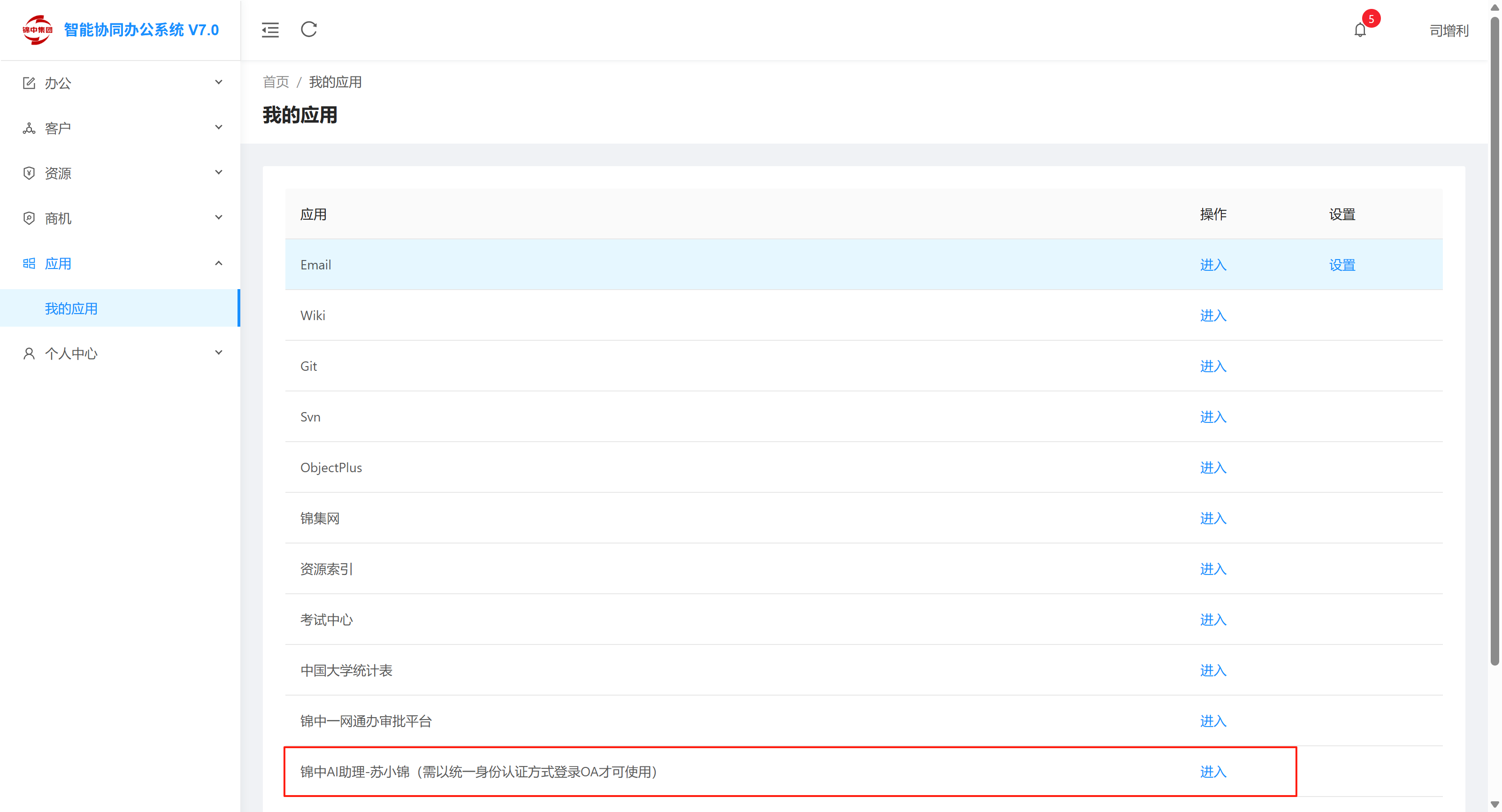Image resolution: width=1502 pixels, height=812 pixels.
Task: Click the 客户 network icon in sidebar
Action: (x=29, y=128)
